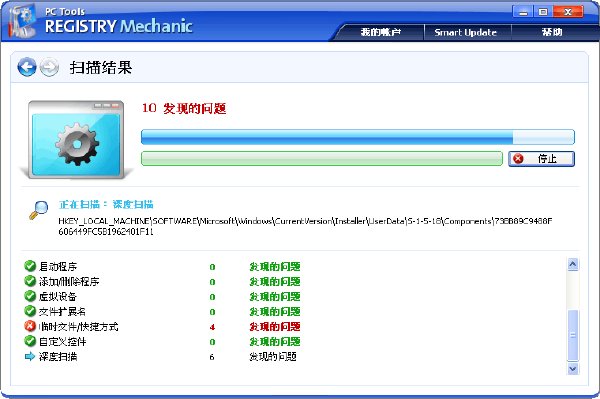
Task: Click the 扫描结果 page title
Action: click(101, 67)
